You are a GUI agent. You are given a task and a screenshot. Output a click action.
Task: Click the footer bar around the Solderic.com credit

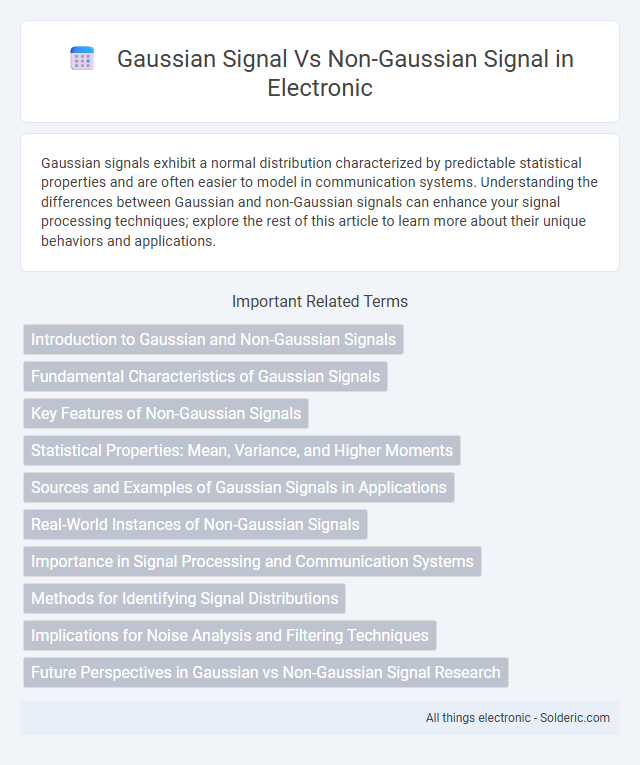(320, 718)
